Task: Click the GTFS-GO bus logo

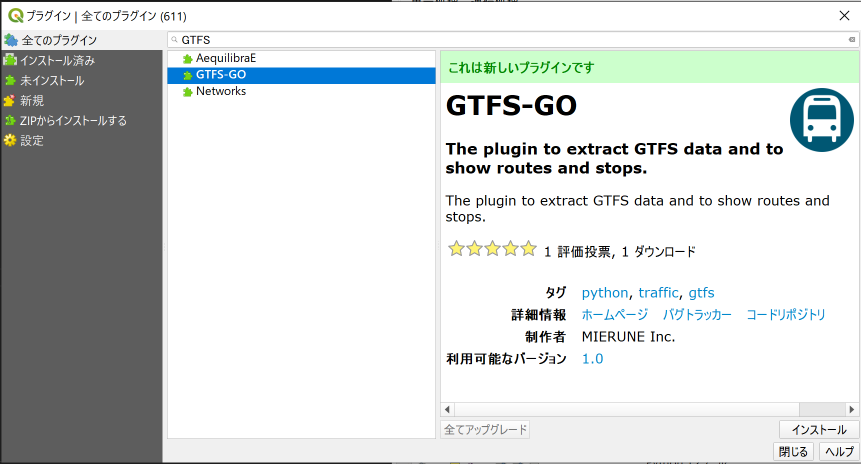Action: coord(821,120)
